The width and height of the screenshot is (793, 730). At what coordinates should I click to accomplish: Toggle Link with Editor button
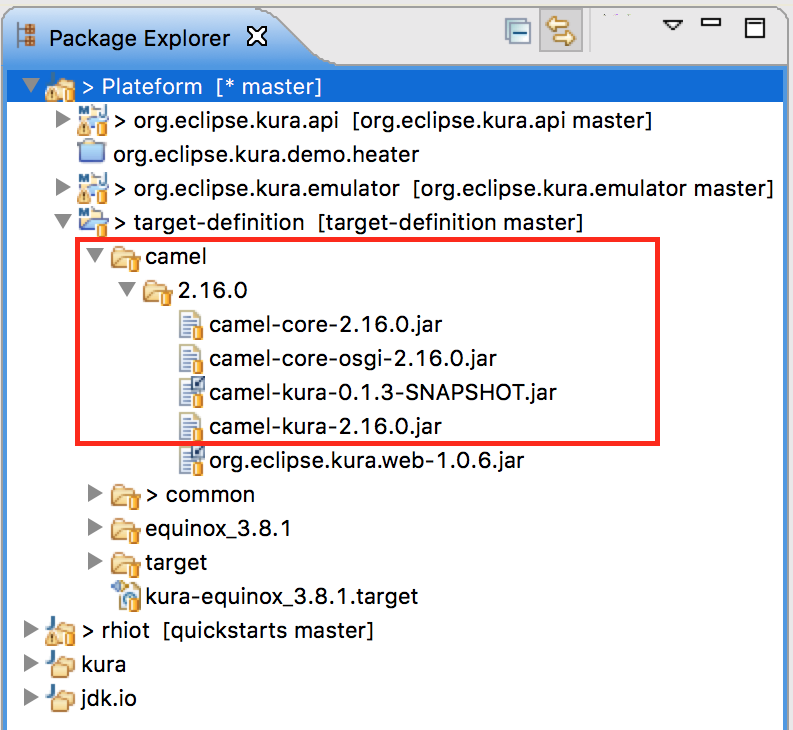point(561,33)
